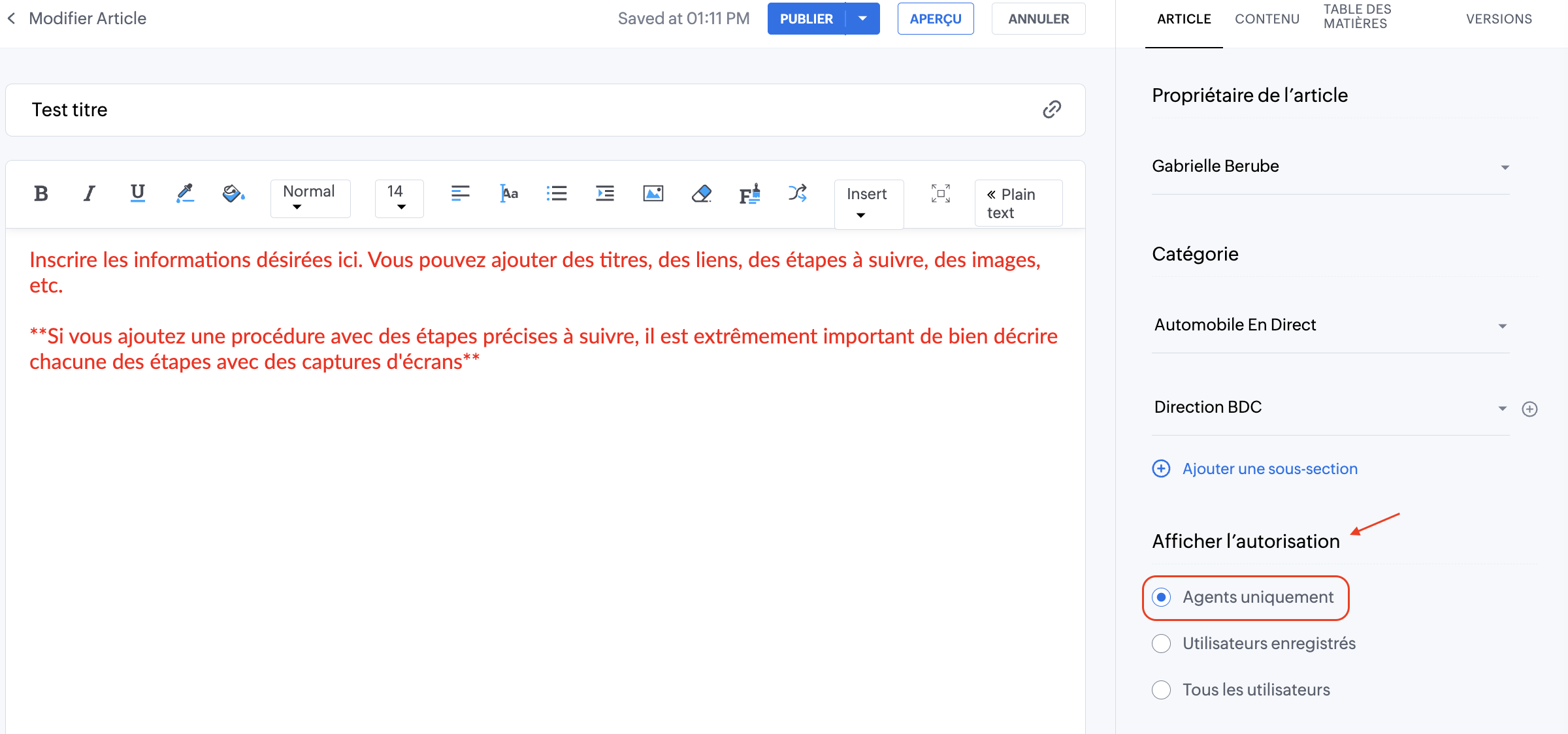1568x734 pixels.
Task: Open the Normal paragraph style dropdown
Action: [x=310, y=198]
